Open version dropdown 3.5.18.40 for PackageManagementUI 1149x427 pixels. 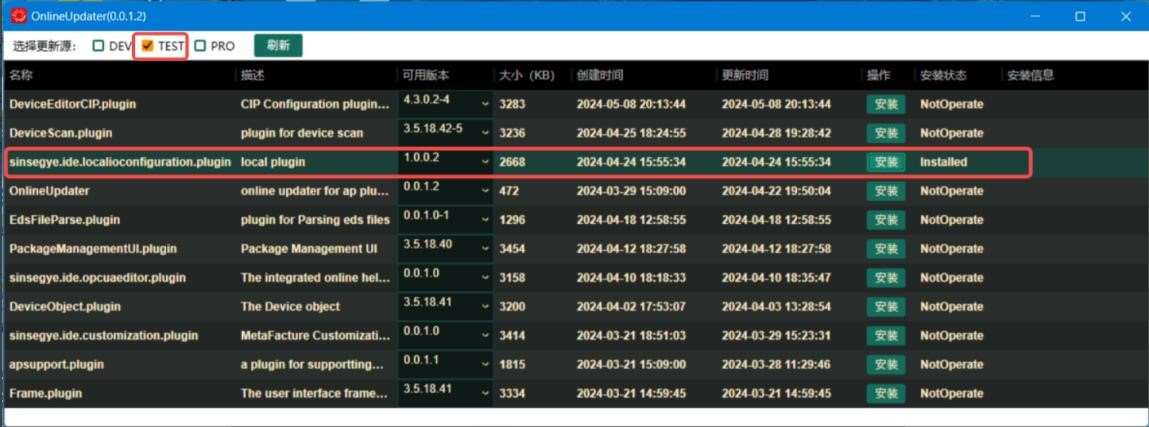(446, 248)
